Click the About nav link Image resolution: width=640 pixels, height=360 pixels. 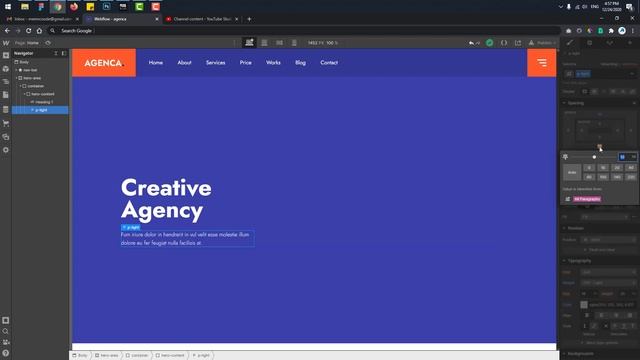184,62
